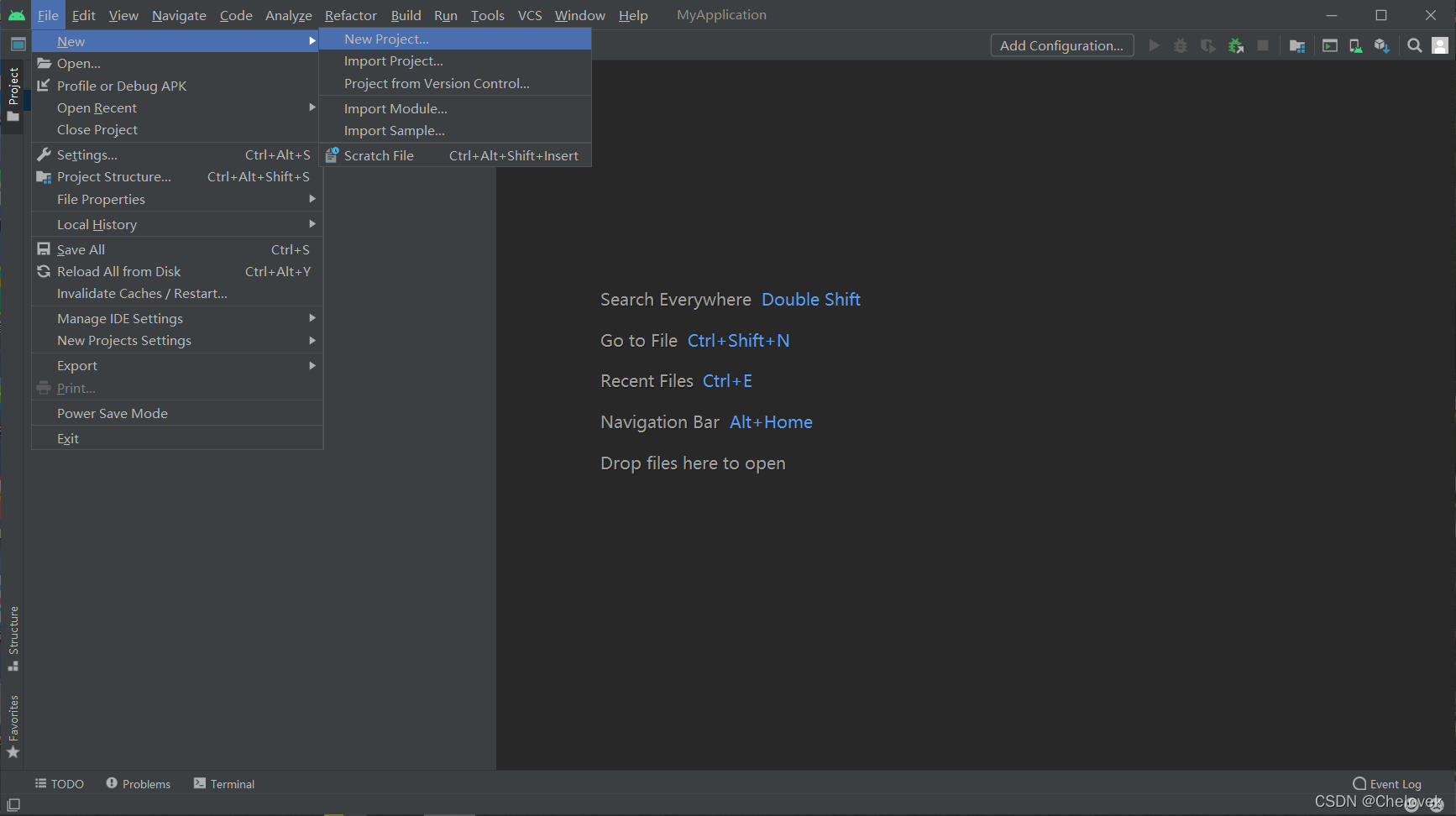This screenshot has height=816, width=1456.
Task: Open the Problems tool window
Action: click(x=139, y=784)
